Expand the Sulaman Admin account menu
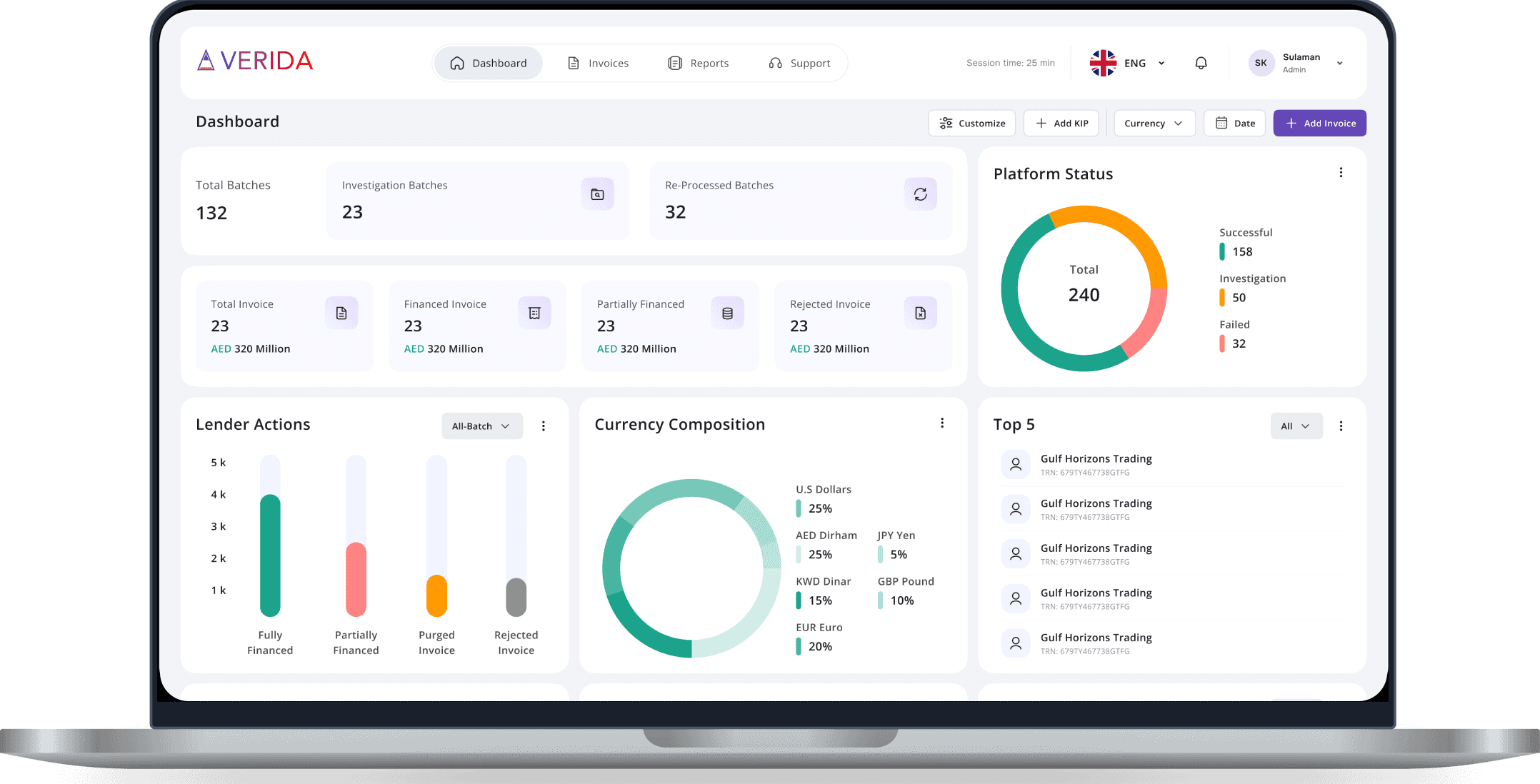Viewport: 1540px width, 784px height. click(x=1340, y=64)
